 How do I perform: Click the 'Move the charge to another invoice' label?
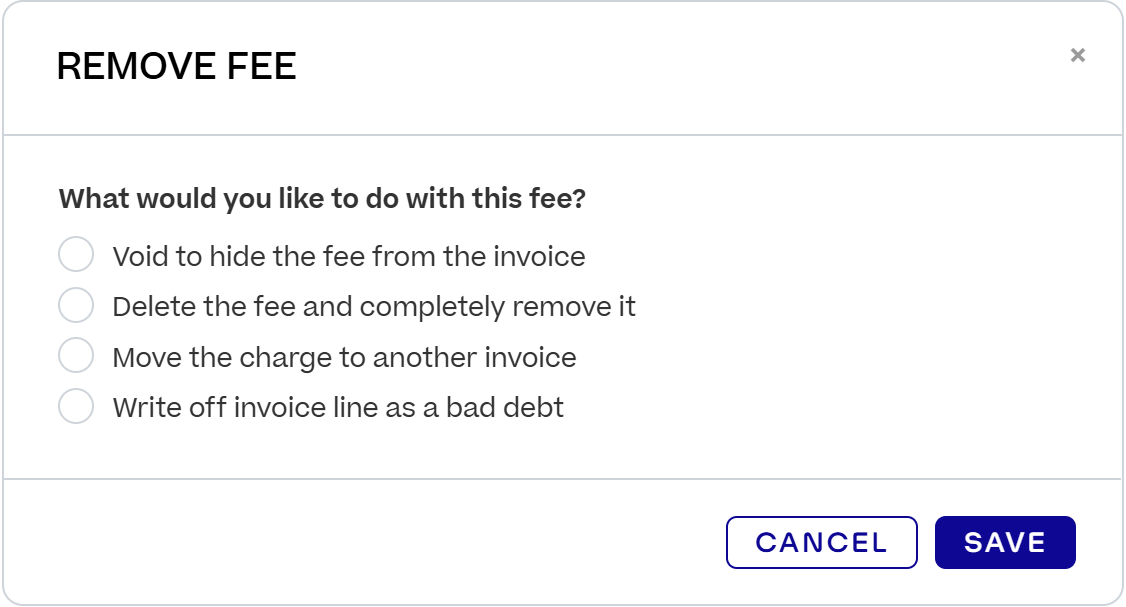coord(344,357)
